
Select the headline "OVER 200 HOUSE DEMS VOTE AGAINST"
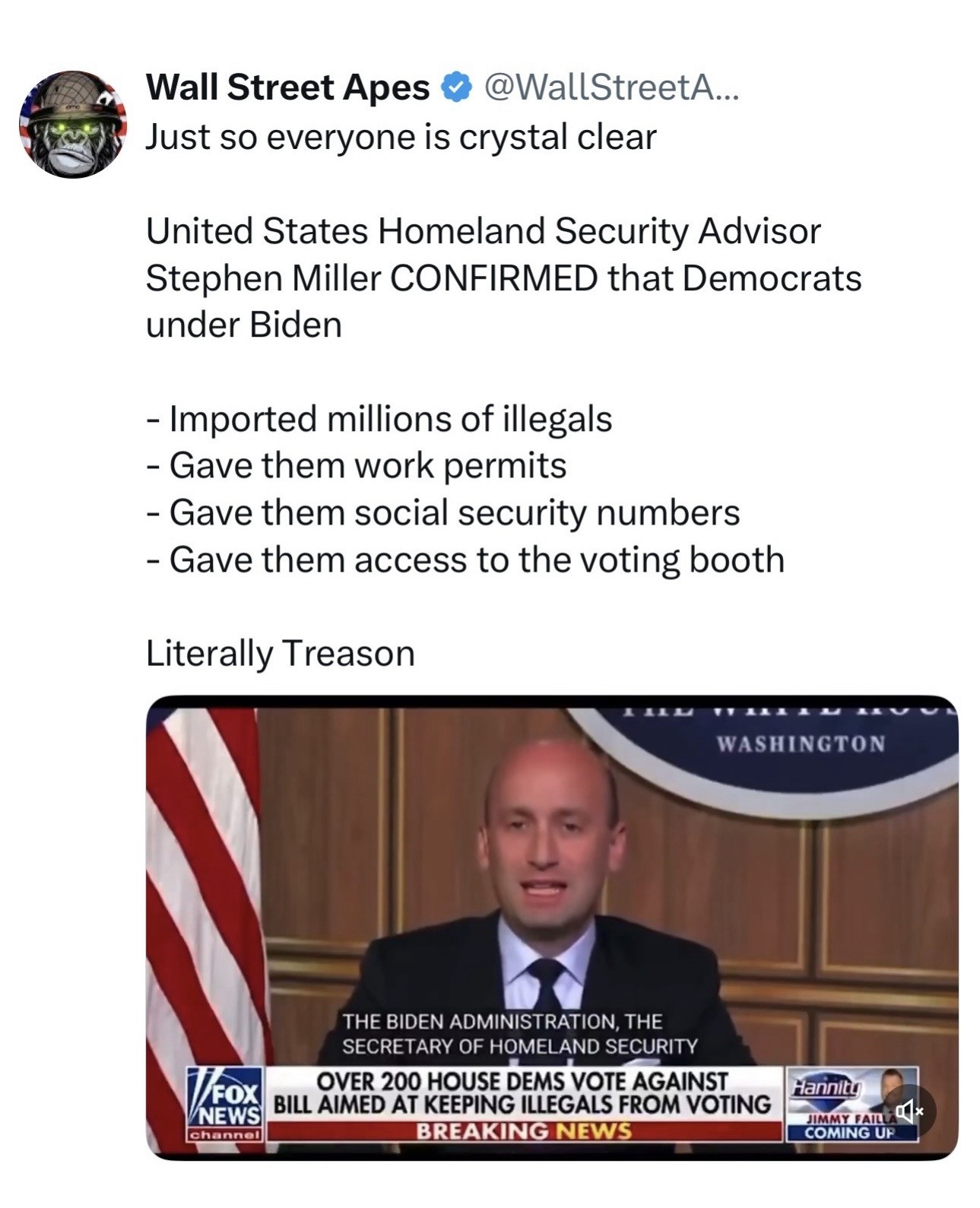click(x=522, y=1081)
